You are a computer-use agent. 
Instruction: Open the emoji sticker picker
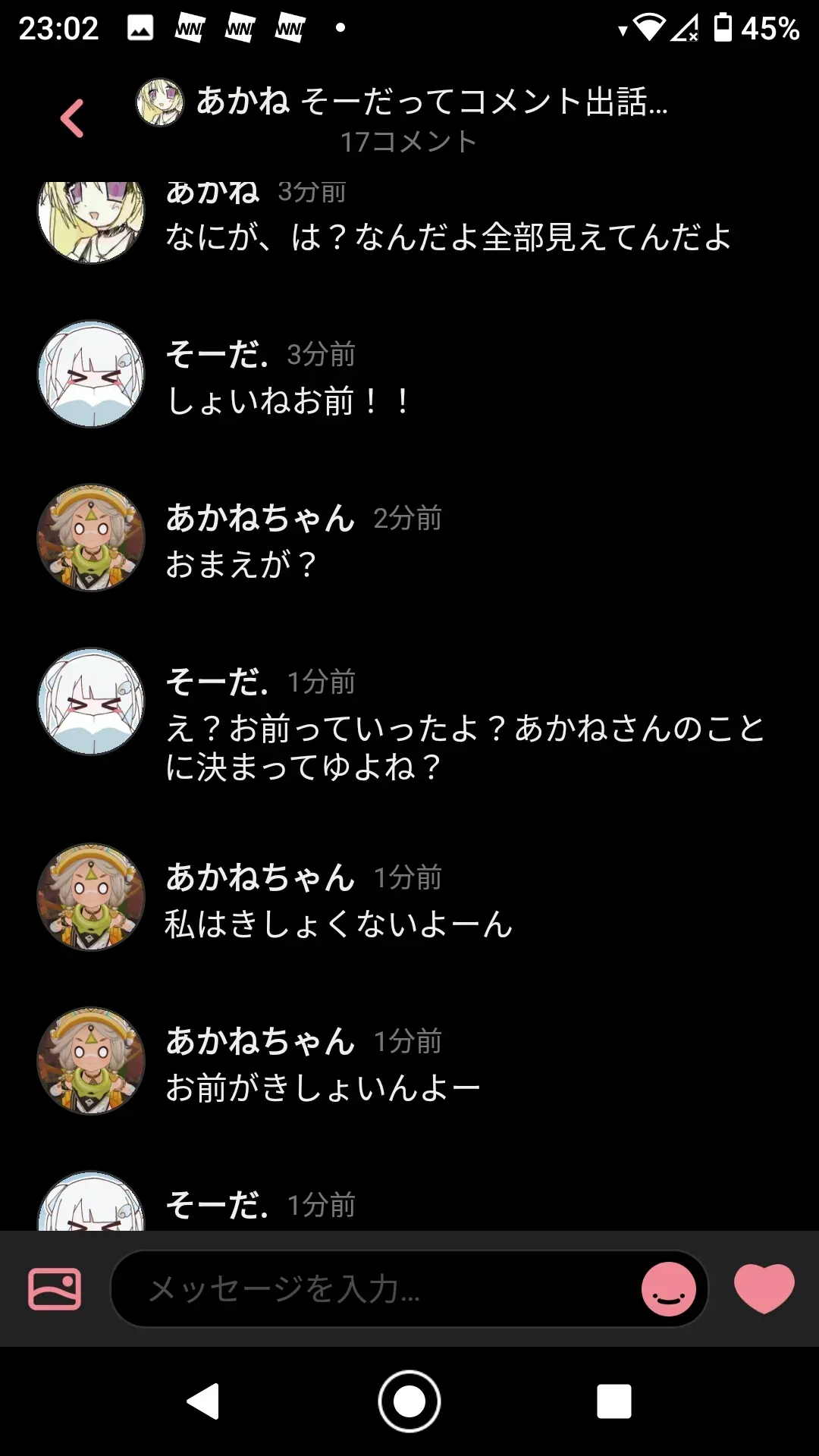(x=668, y=1288)
